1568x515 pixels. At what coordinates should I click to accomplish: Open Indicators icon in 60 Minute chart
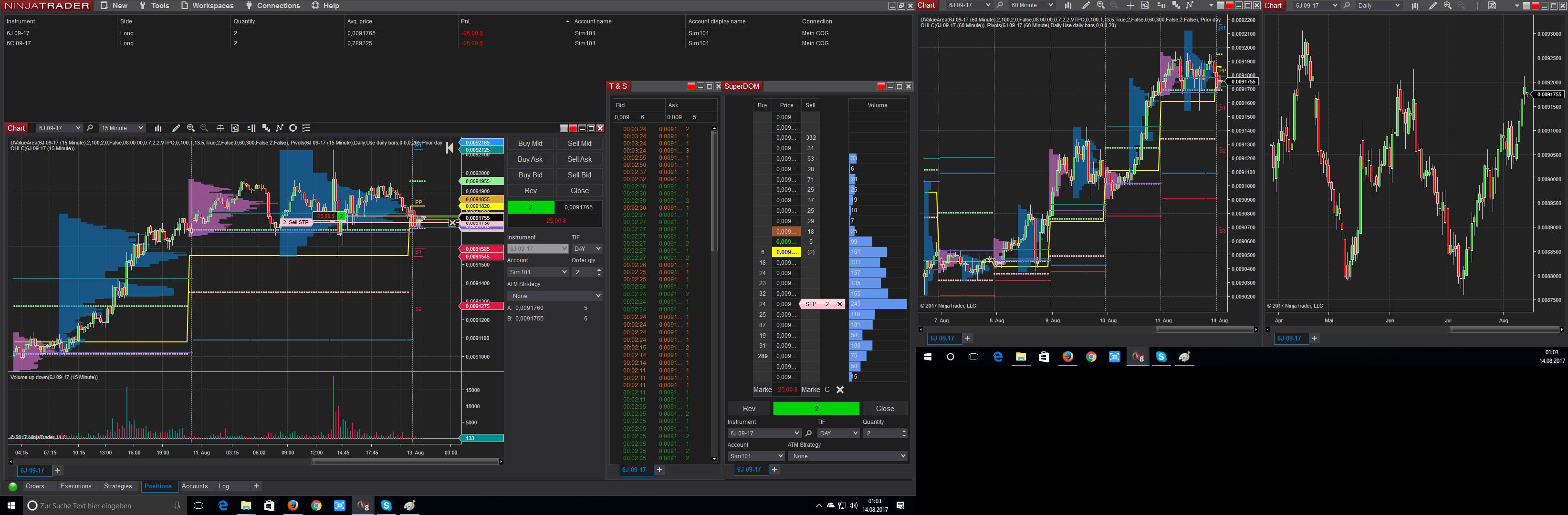(1190, 5)
